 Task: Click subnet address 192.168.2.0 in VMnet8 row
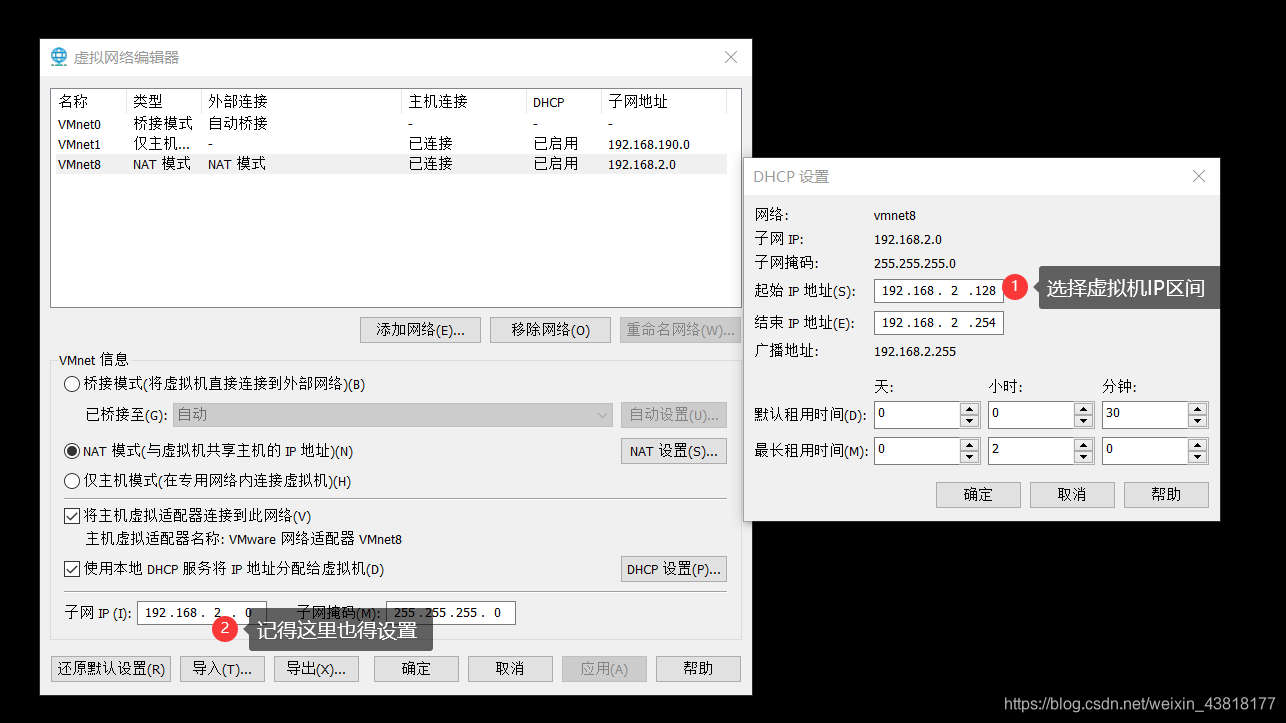click(x=642, y=165)
